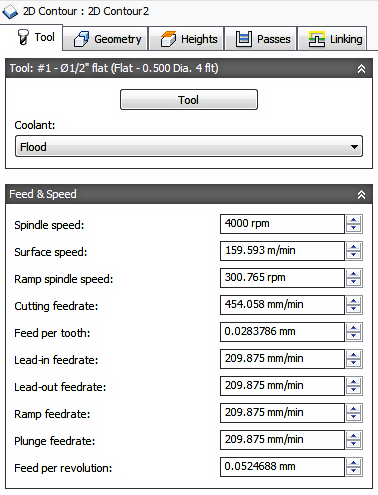
Task: Switch to the Heights tab
Action: tap(186, 39)
